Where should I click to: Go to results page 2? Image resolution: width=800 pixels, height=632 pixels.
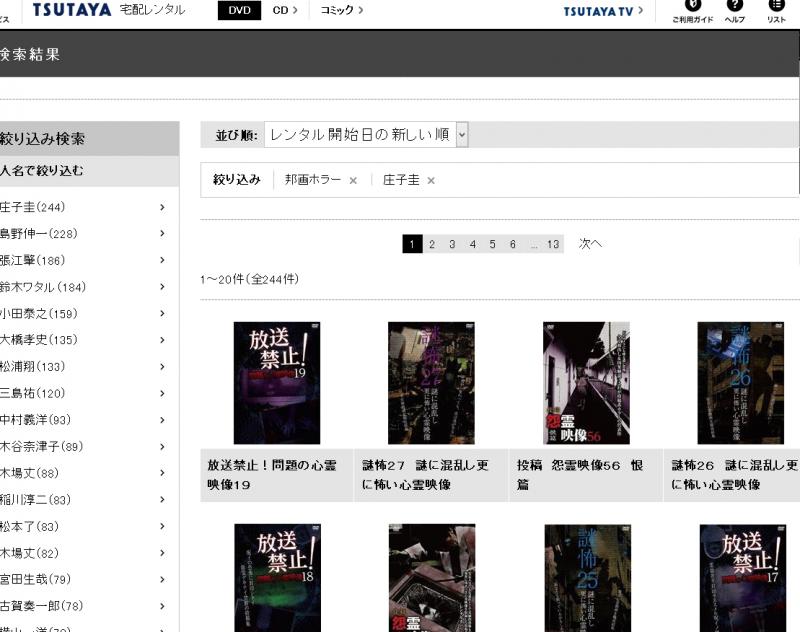[432, 244]
